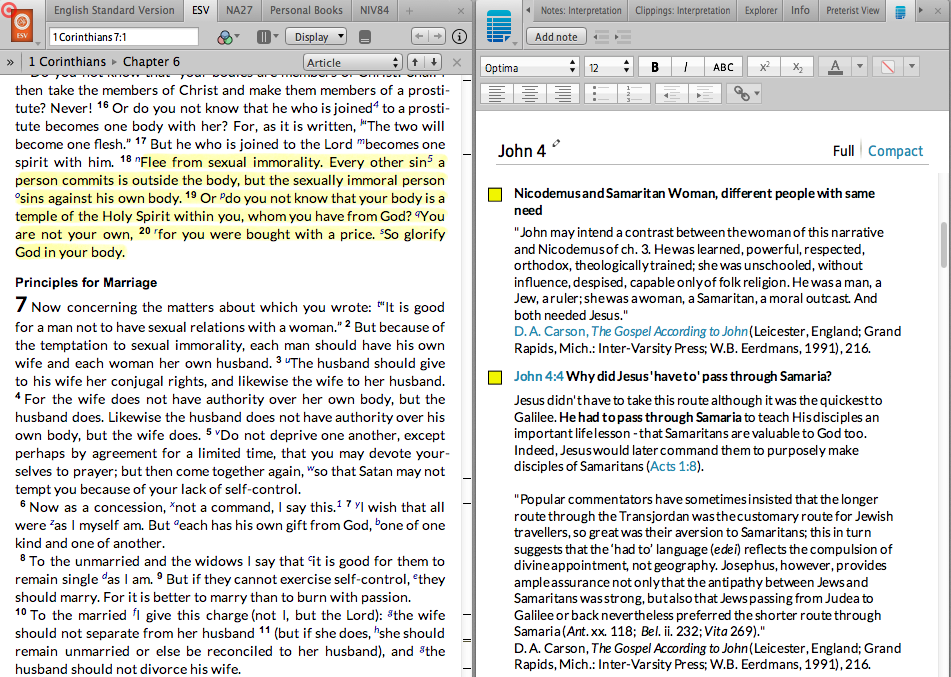The height and width of the screenshot is (677, 951).
Task: Change the font size 12 stepper
Action: pos(627,67)
